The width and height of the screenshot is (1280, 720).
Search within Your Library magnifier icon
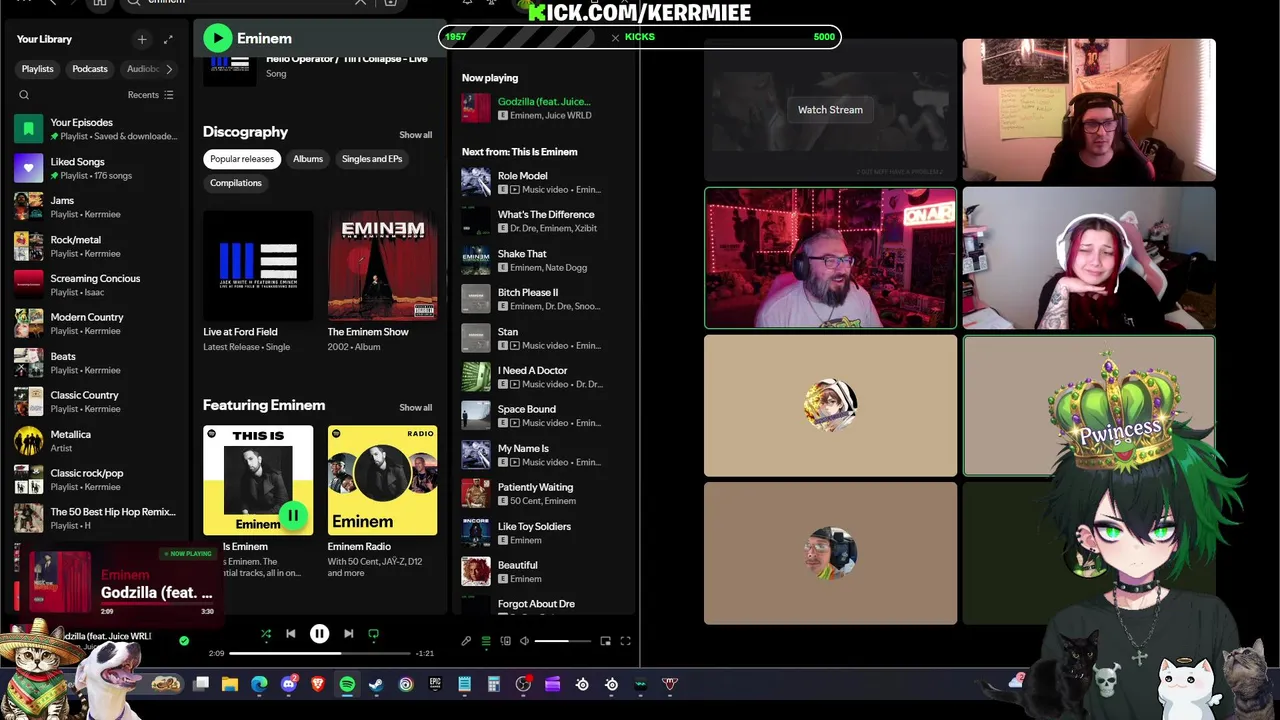(x=24, y=95)
